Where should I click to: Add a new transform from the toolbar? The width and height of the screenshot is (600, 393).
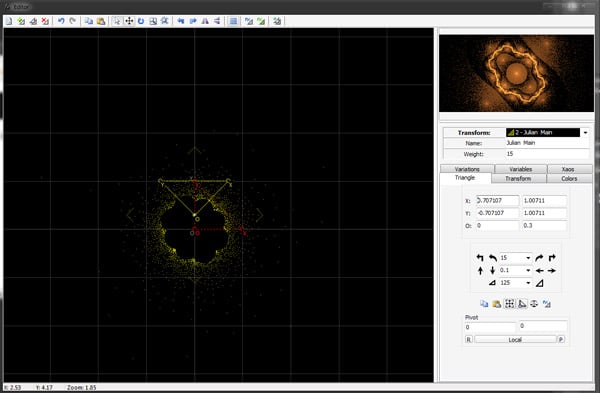(x=21, y=21)
